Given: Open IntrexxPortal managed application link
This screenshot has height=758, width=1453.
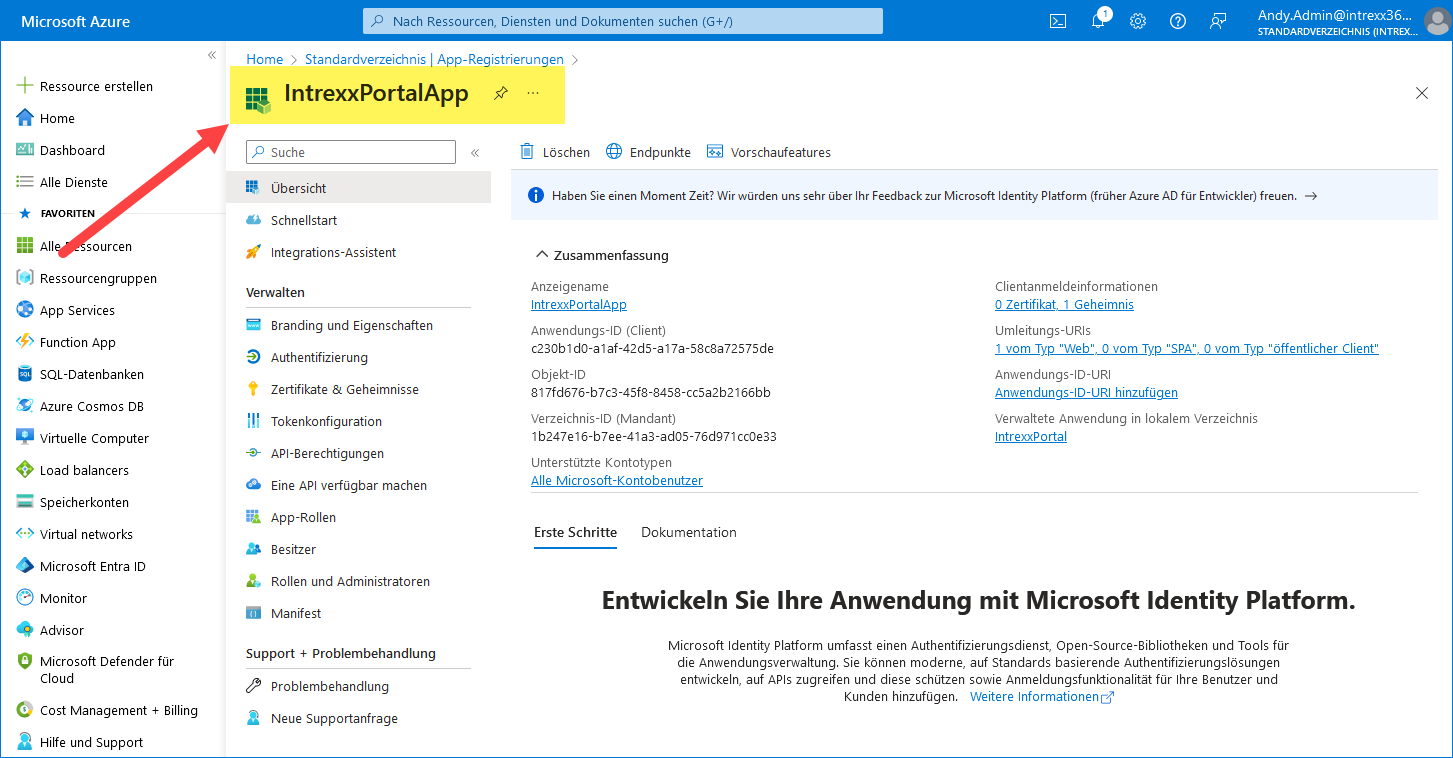Looking at the screenshot, I should pyautogui.click(x=1031, y=437).
